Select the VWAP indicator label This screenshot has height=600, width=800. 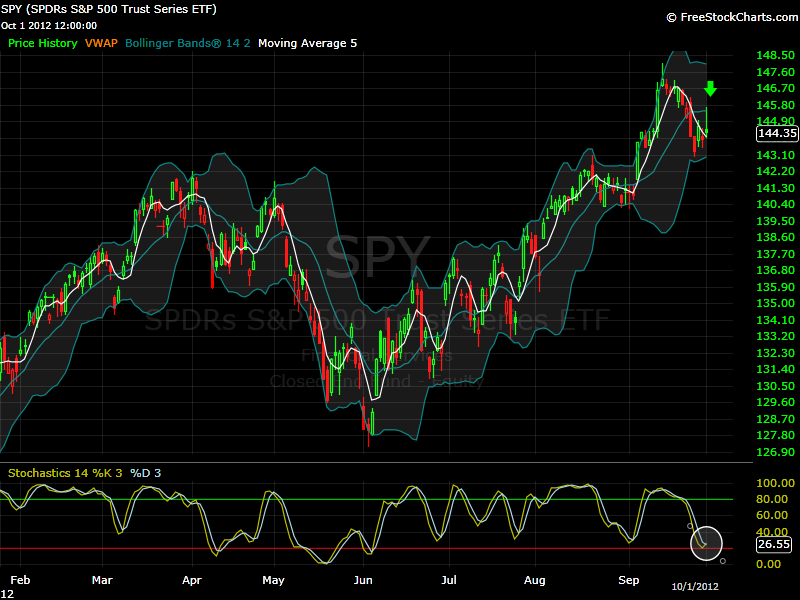tap(101, 43)
